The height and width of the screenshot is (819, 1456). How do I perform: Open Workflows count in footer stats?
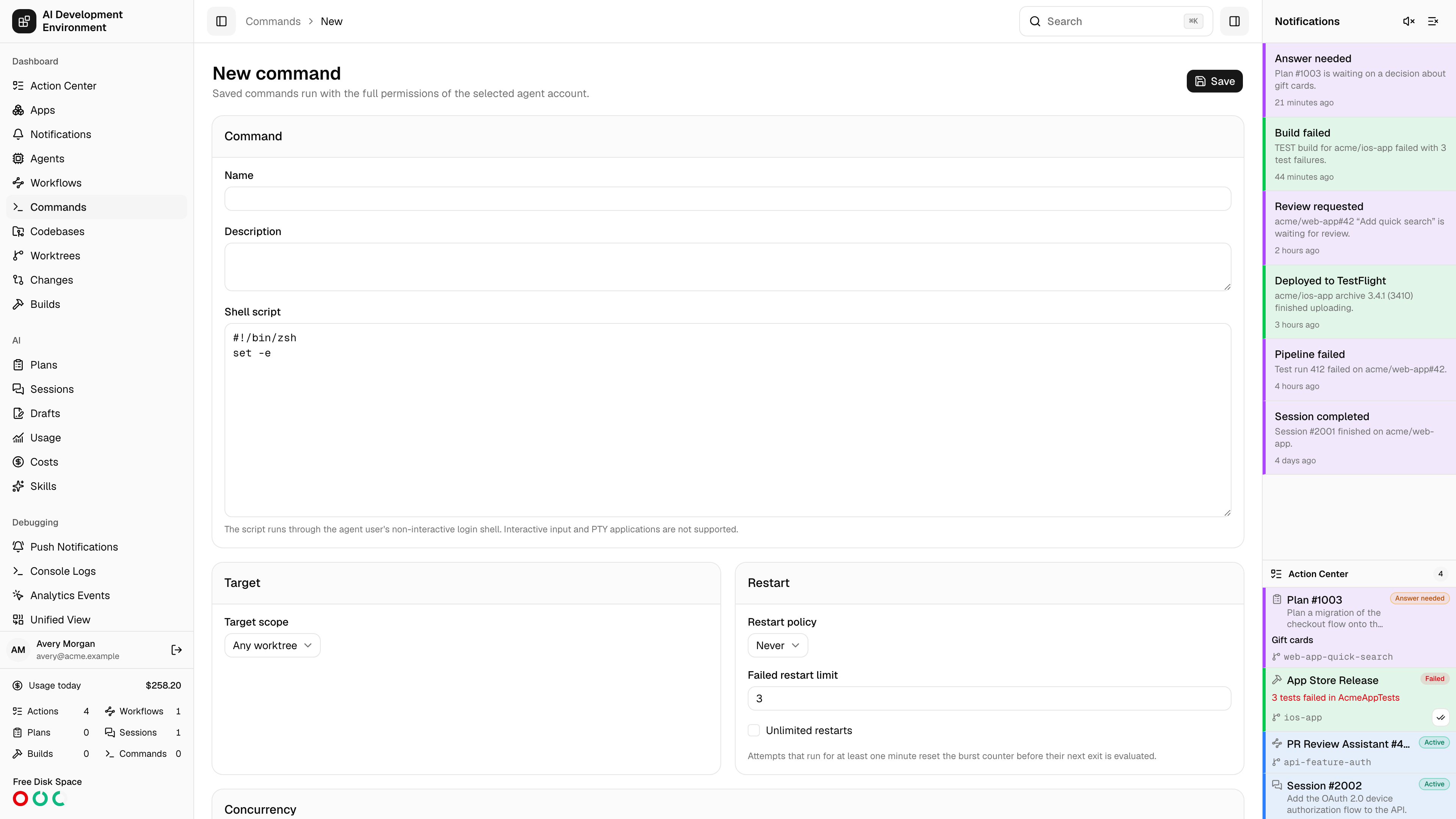143,711
